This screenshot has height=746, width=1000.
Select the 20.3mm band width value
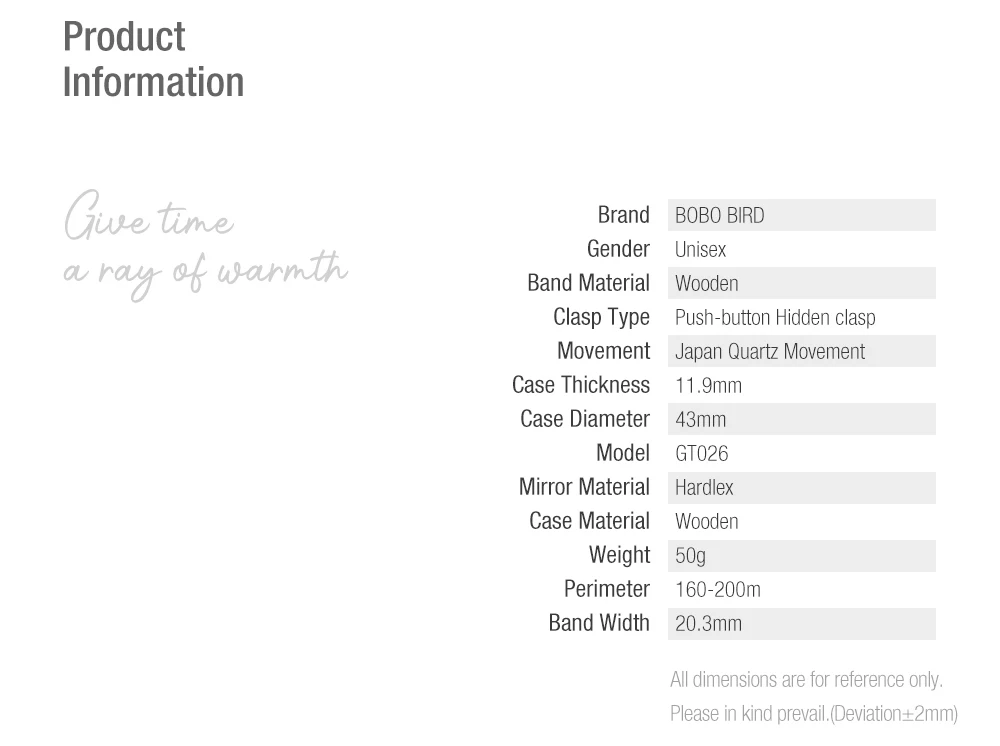pos(708,623)
